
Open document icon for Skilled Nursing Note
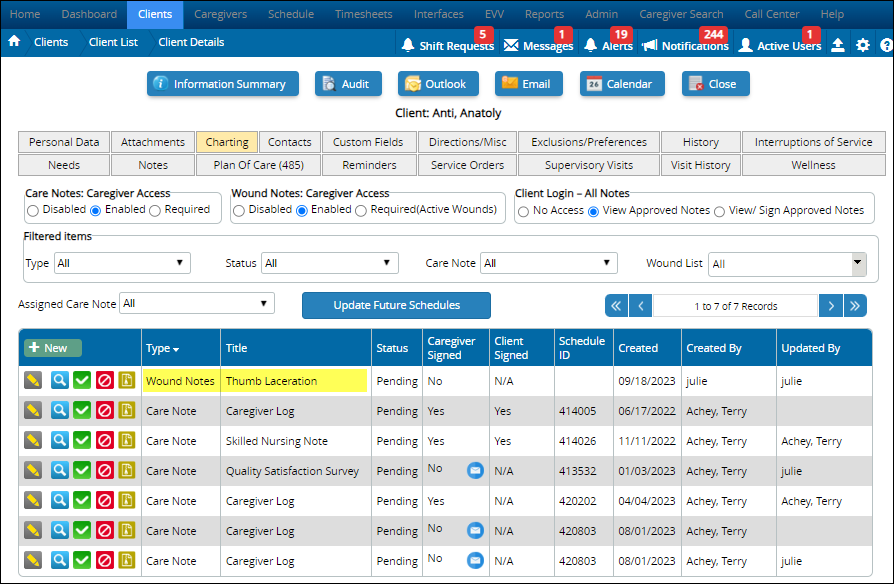pos(127,440)
